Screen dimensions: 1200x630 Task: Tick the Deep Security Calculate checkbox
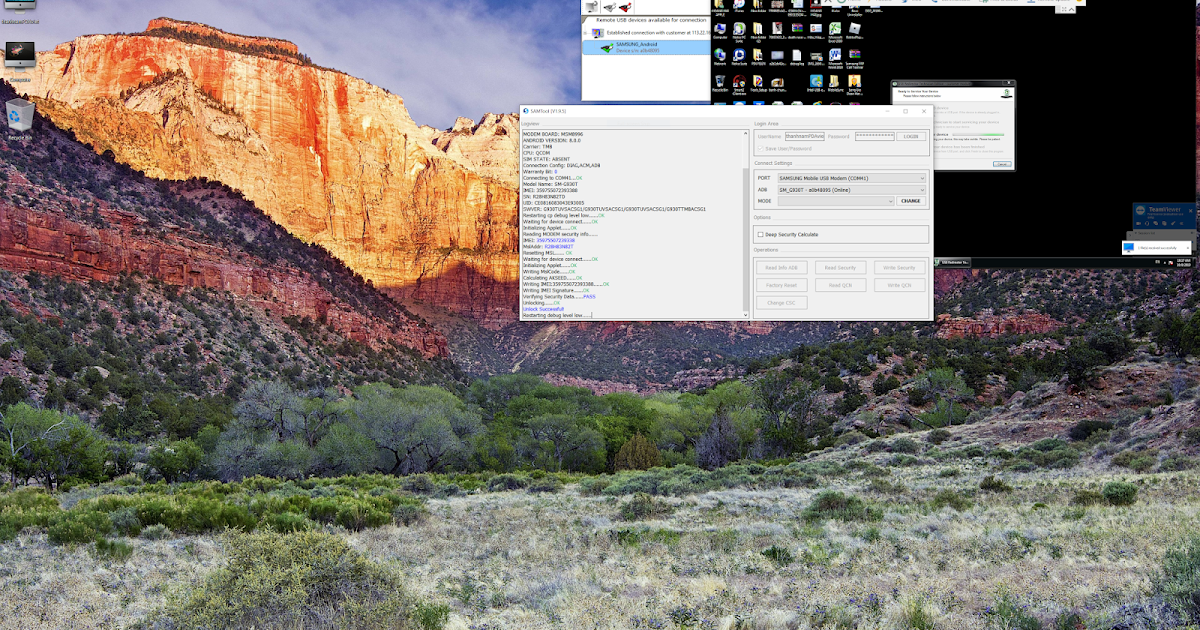pos(761,234)
